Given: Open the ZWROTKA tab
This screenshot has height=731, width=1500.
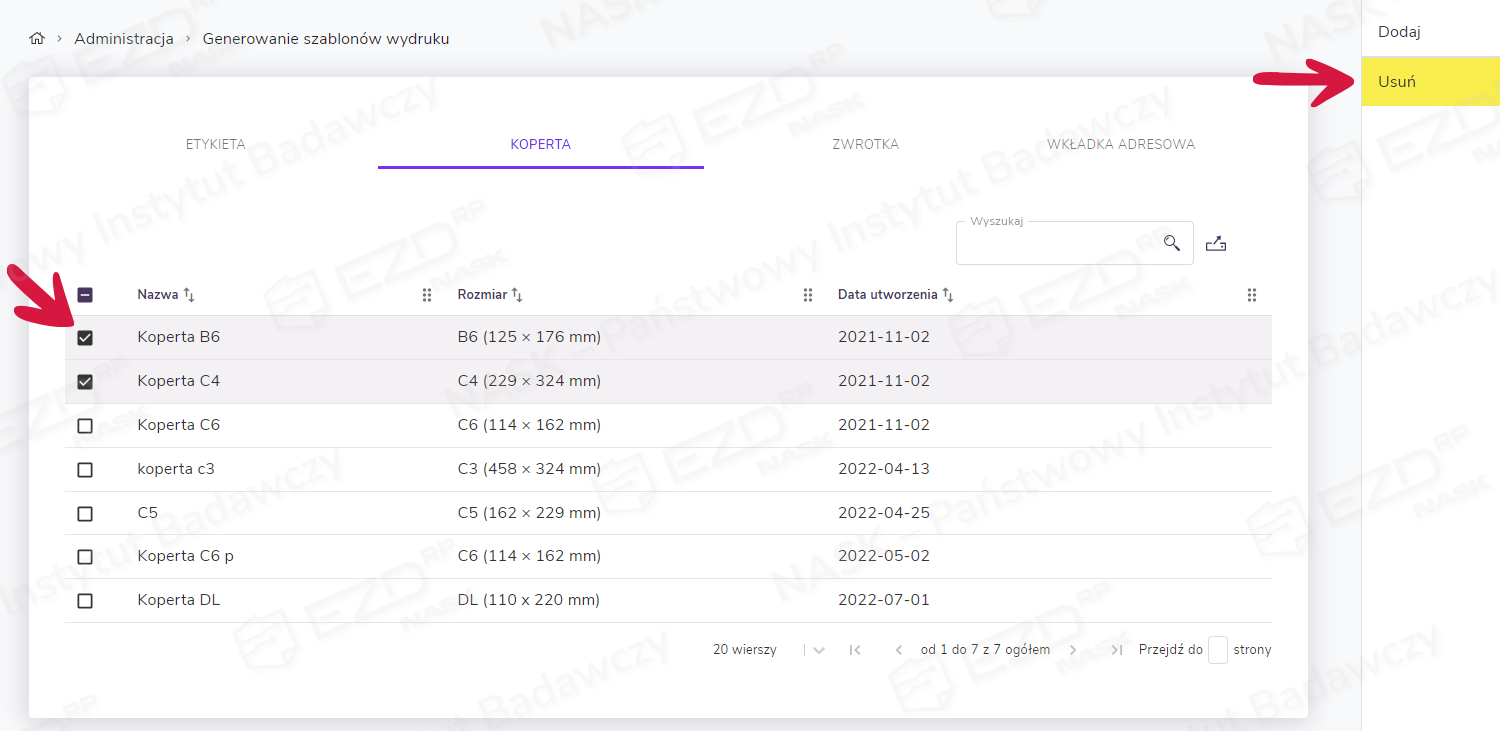Looking at the screenshot, I should [865, 144].
